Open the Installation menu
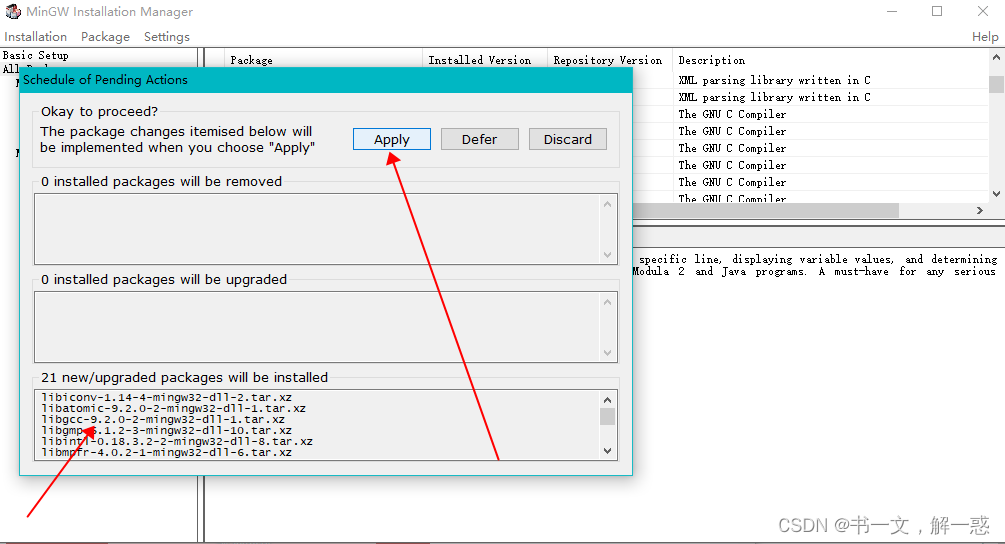The height and width of the screenshot is (544, 1005). [36, 37]
